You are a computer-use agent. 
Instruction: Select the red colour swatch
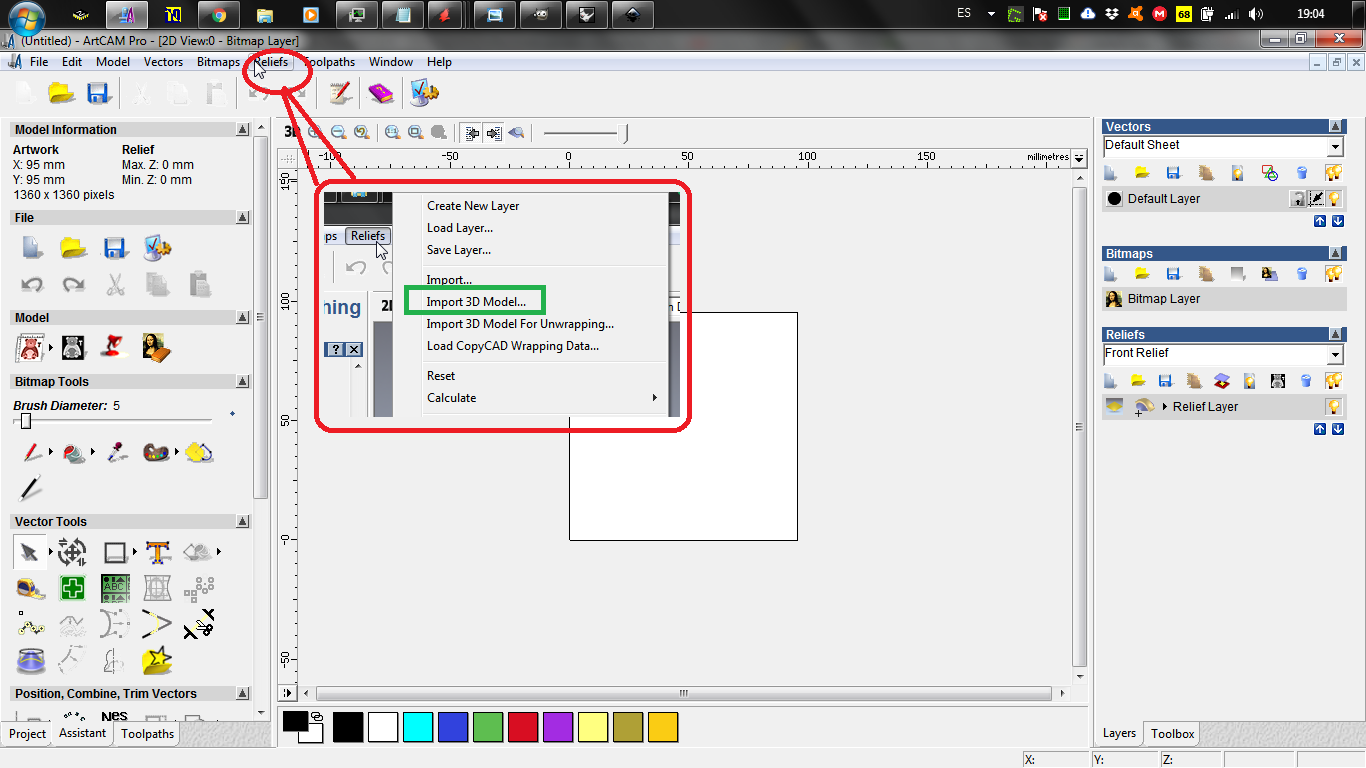coord(523,727)
